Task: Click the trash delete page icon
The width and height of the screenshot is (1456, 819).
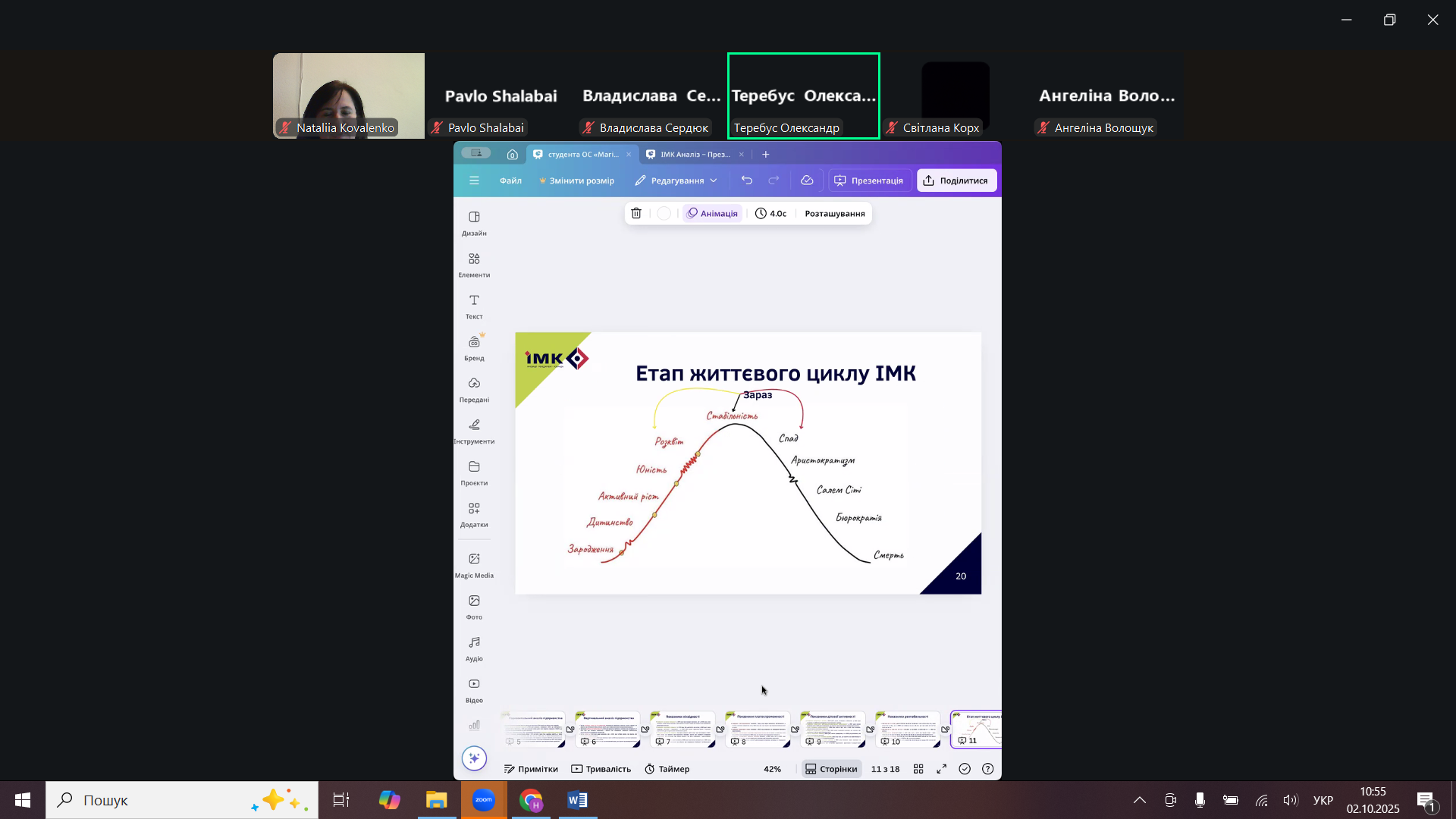Action: point(636,214)
